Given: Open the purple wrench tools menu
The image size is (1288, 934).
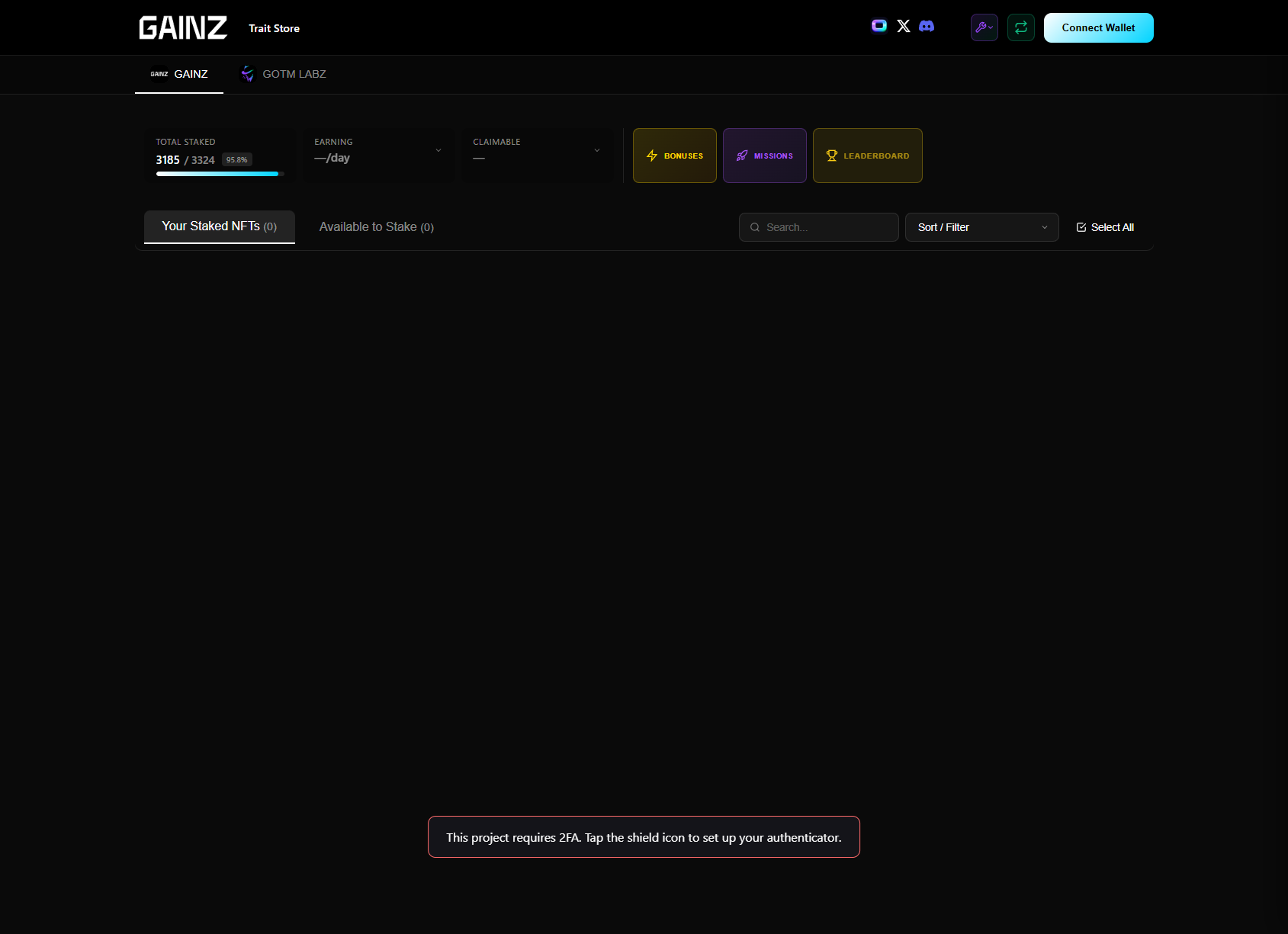Looking at the screenshot, I should pos(984,27).
